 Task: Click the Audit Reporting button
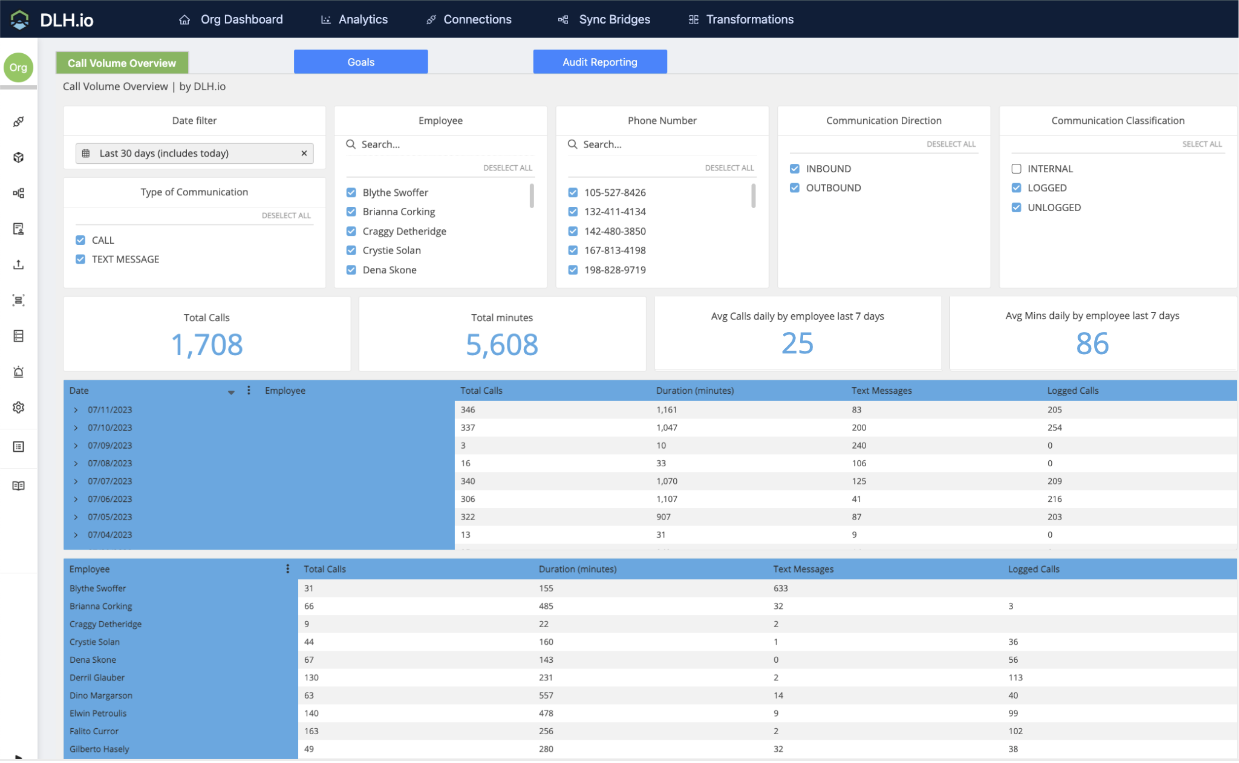[599, 61]
